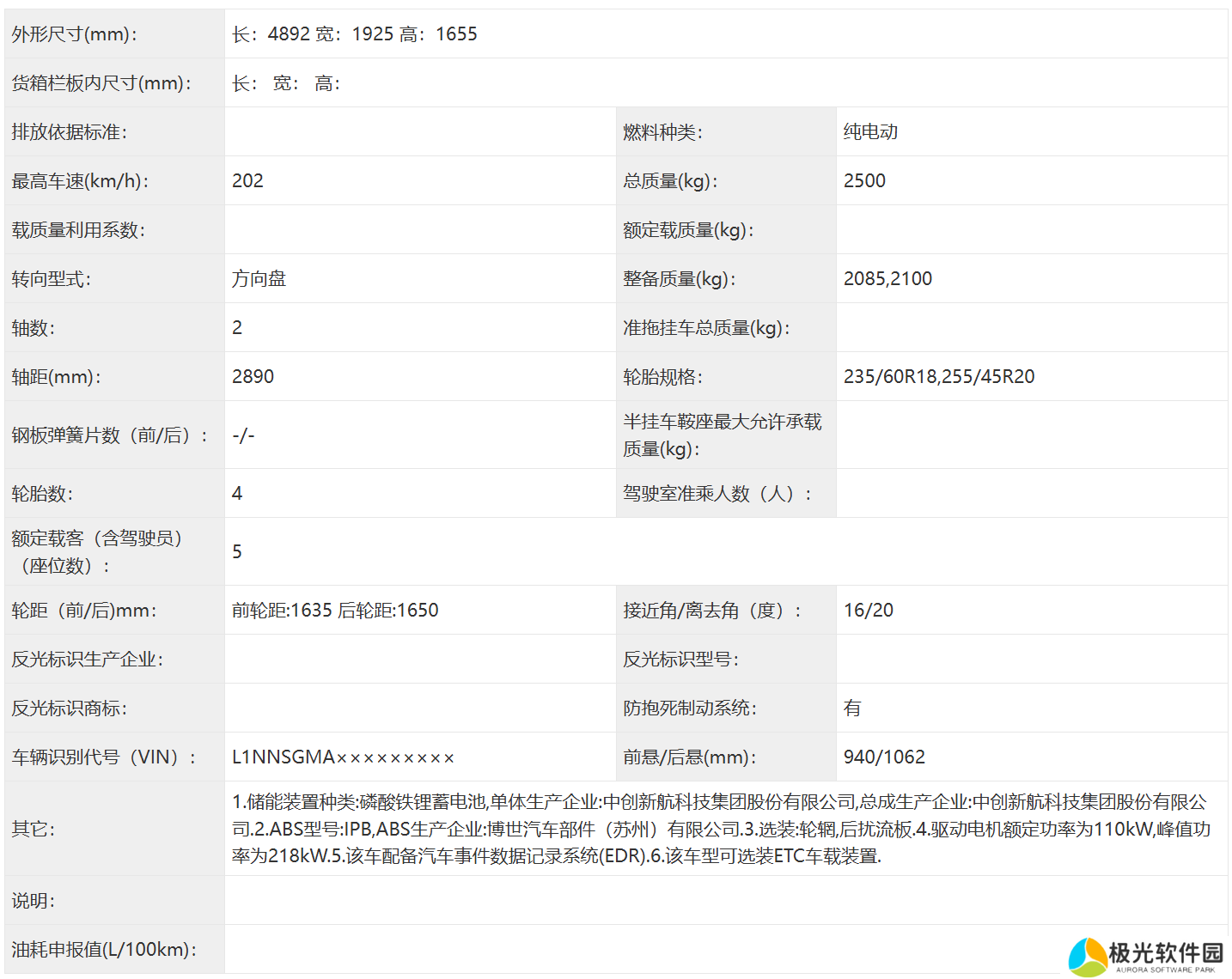The image size is (1232, 979).
Task: Click the approach/departure angle 16/20
Action: [868, 611]
